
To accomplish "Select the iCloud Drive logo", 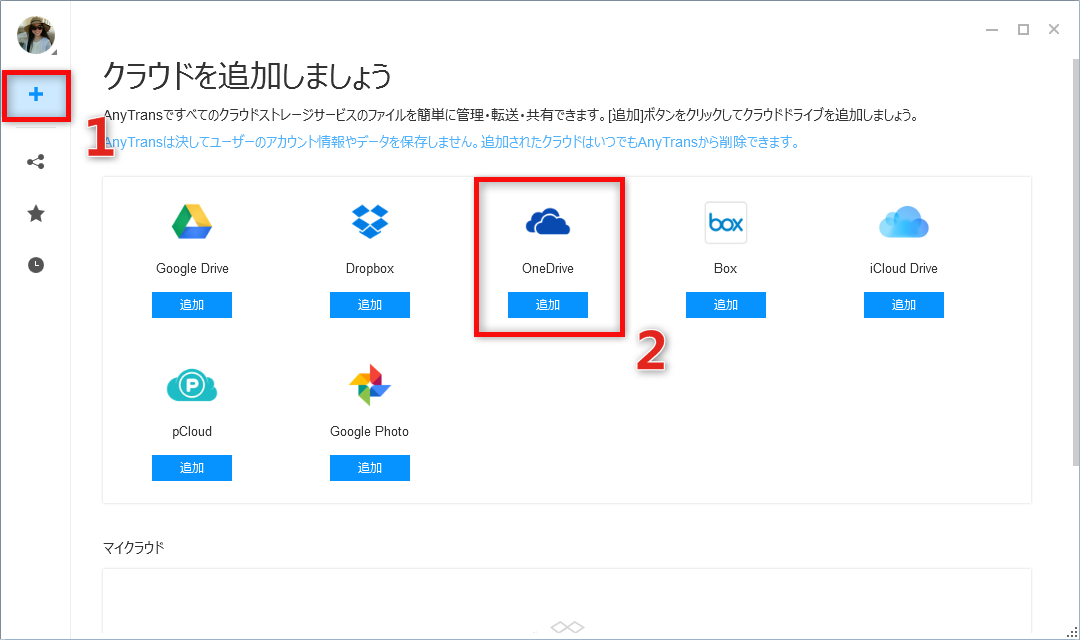I will click(904, 222).
